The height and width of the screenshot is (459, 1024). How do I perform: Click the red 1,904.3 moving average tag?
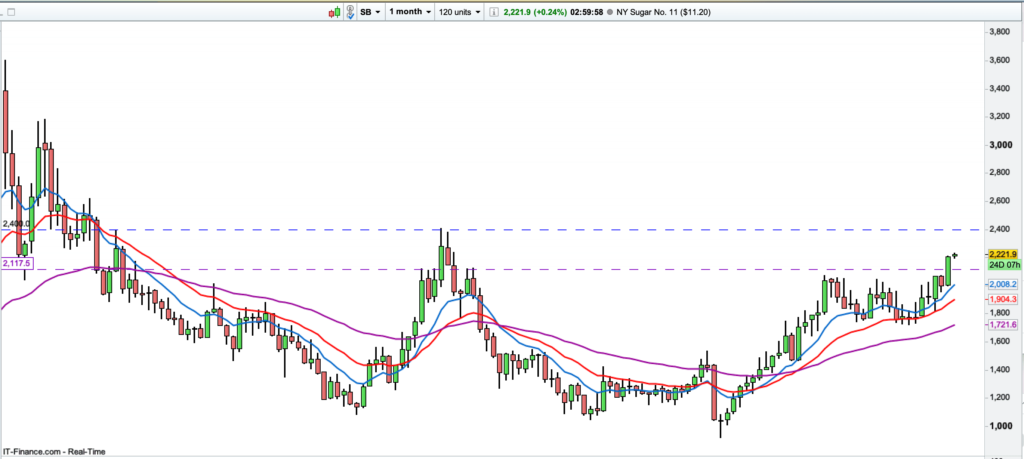pos(1001,299)
